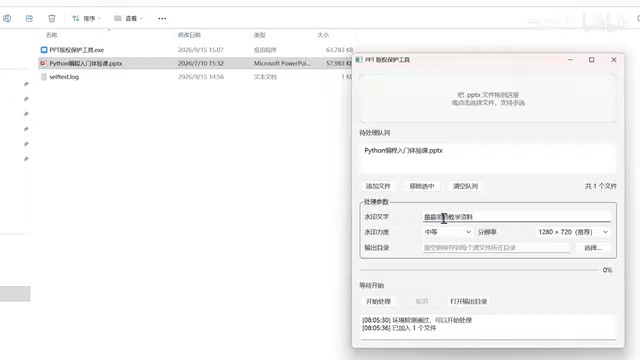Select the selftest.log file name
This screenshot has height=360, width=640.
[64, 77]
